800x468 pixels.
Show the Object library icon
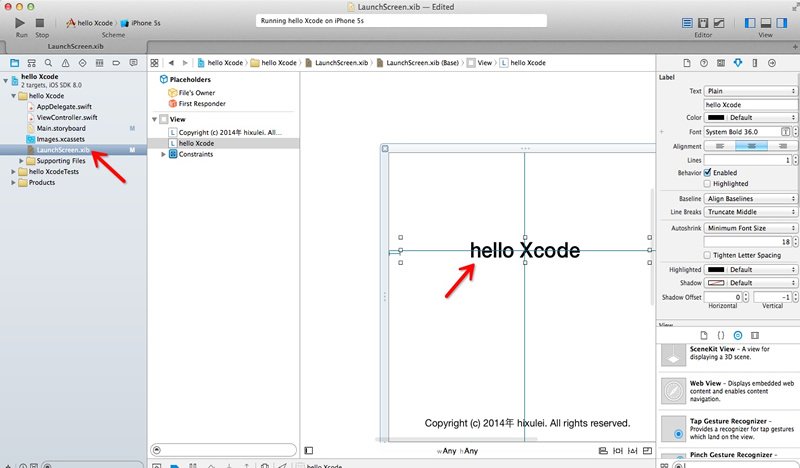(738, 335)
